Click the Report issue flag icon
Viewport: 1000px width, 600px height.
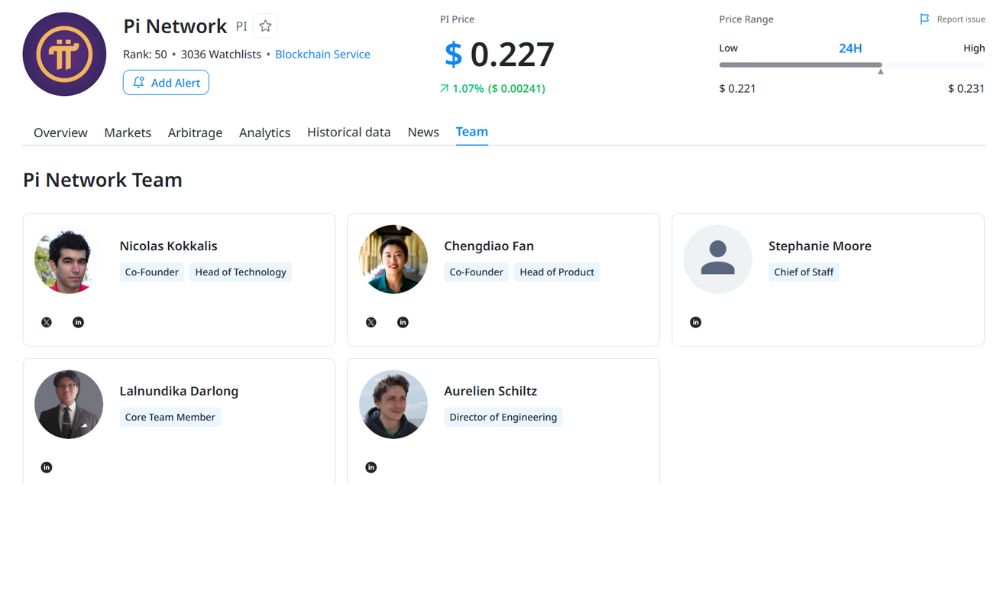[x=923, y=18]
